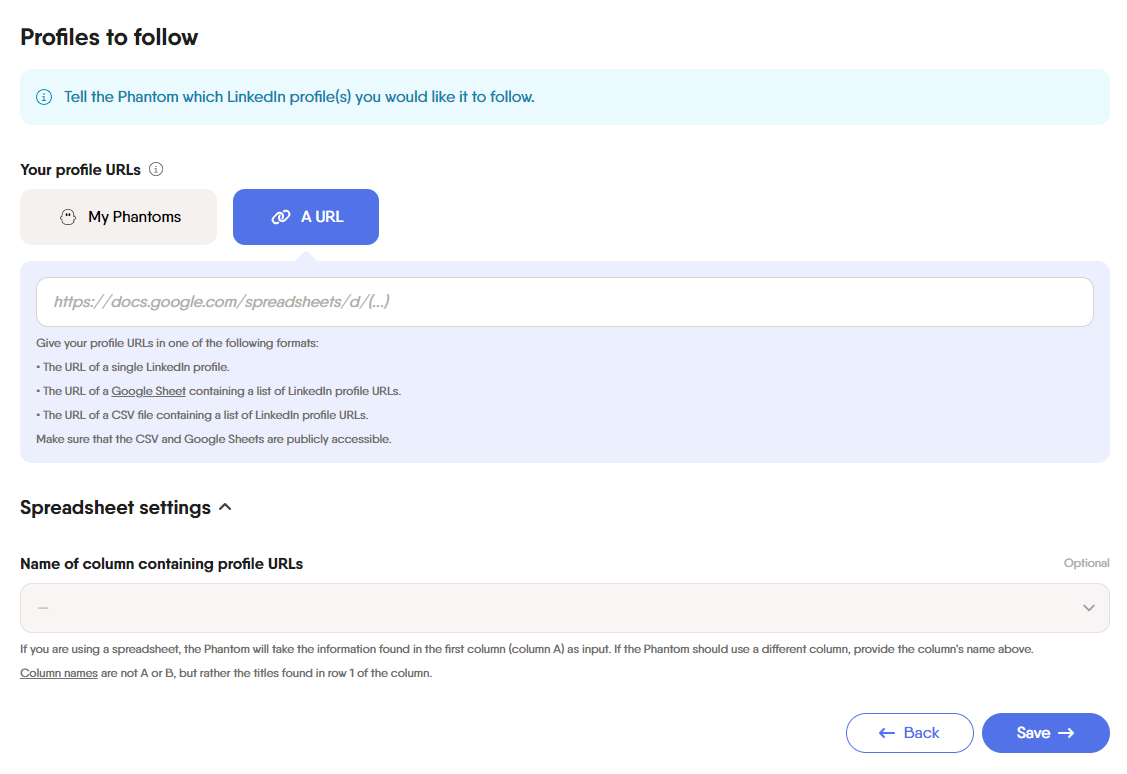Click the Optional label

point(1087,563)
